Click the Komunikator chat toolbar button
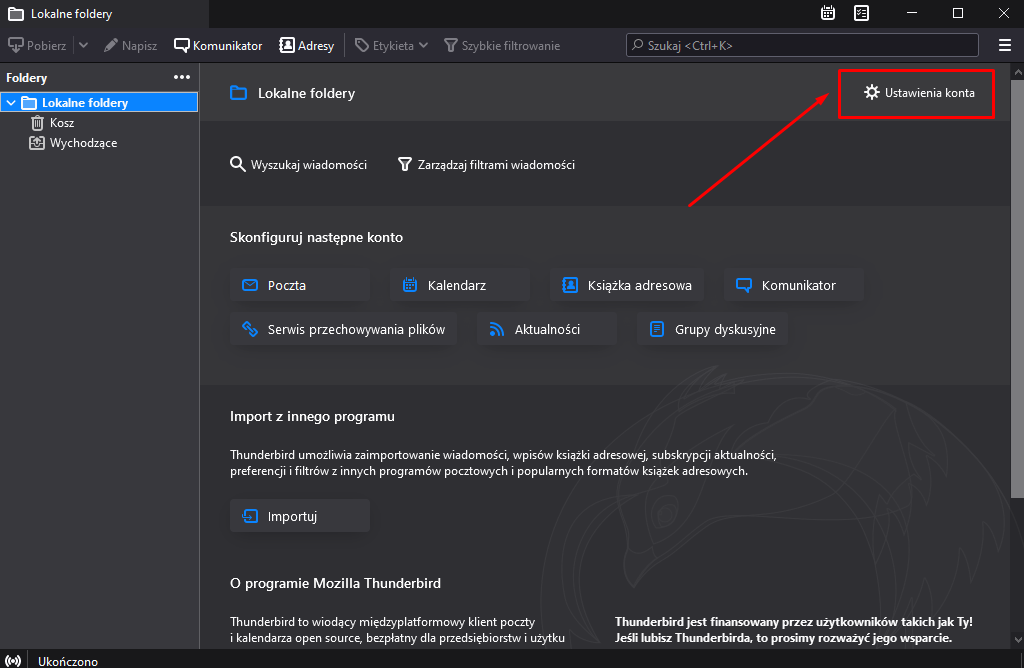 click(x=218, y=45)
